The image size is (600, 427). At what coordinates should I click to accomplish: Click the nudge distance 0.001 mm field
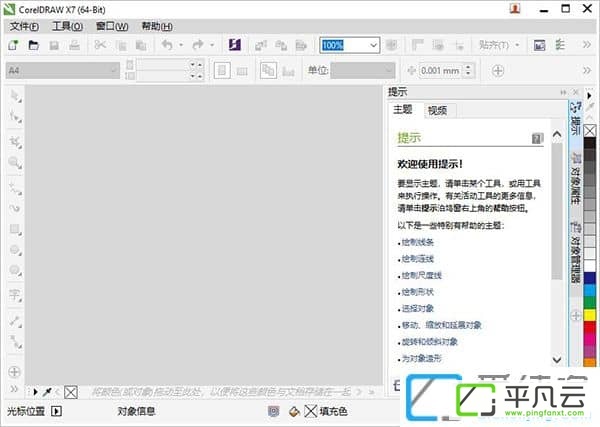point(440,70)
